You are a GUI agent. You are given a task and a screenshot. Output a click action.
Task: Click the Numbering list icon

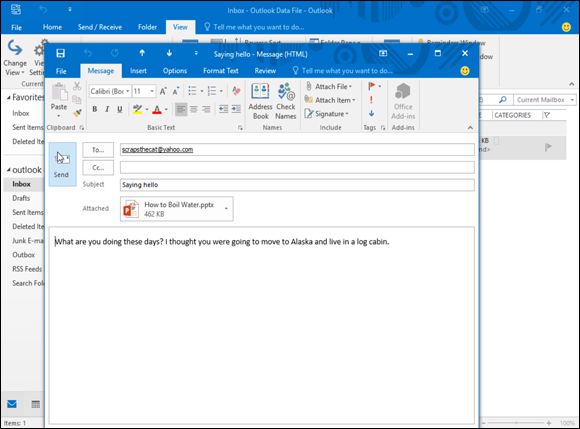point(212,91)
